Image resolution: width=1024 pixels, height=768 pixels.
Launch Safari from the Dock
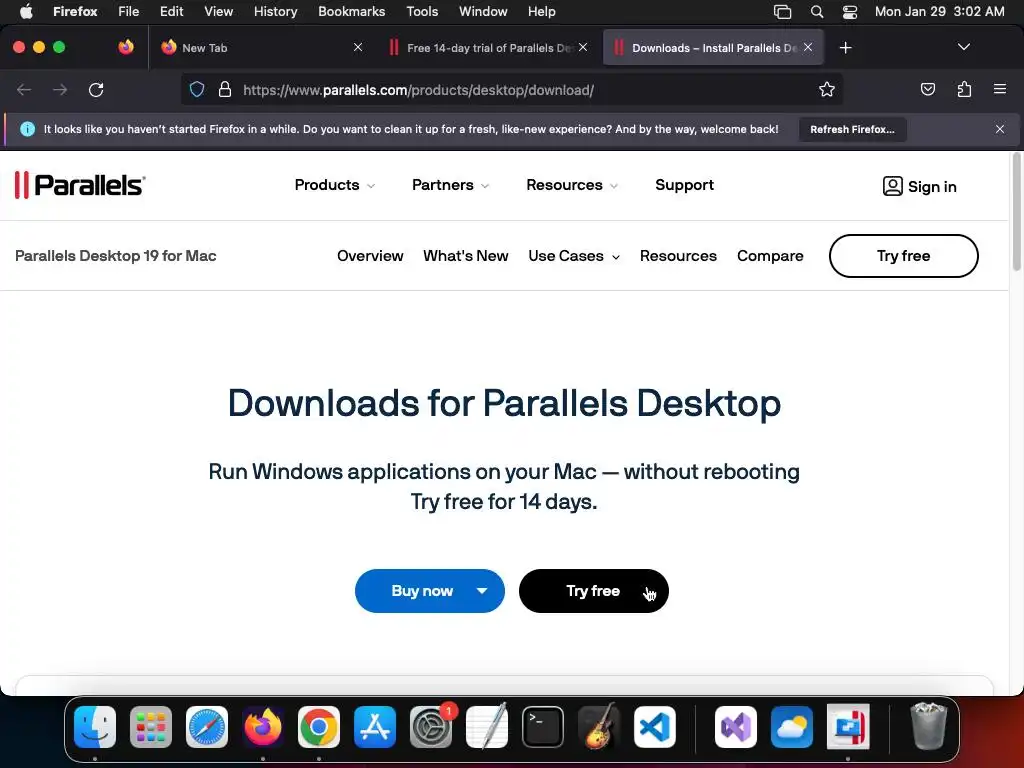click(207, 726)
